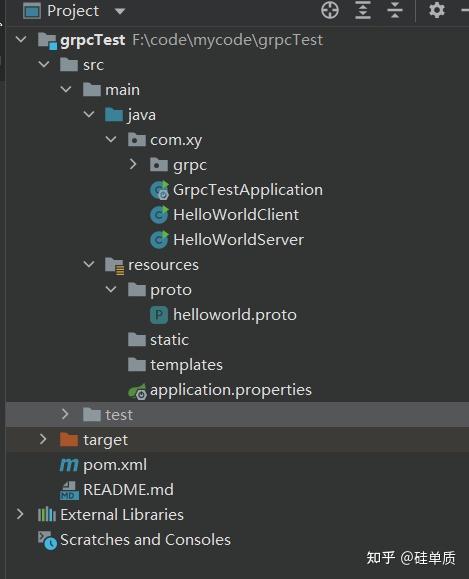Select the static folder label
Image resolution: width=469 pixels, height=579 pixels.
(x=170, y=340)
